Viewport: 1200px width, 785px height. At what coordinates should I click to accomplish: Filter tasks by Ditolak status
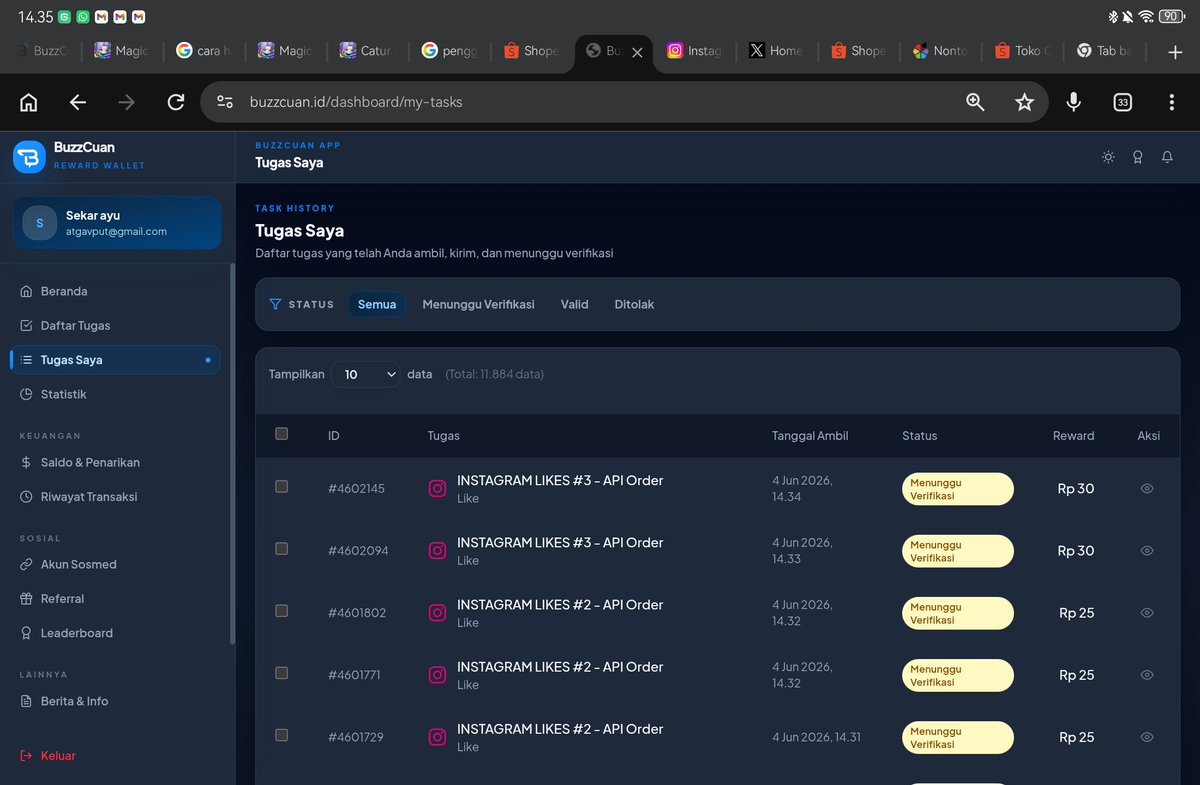[x=634, y=304]
